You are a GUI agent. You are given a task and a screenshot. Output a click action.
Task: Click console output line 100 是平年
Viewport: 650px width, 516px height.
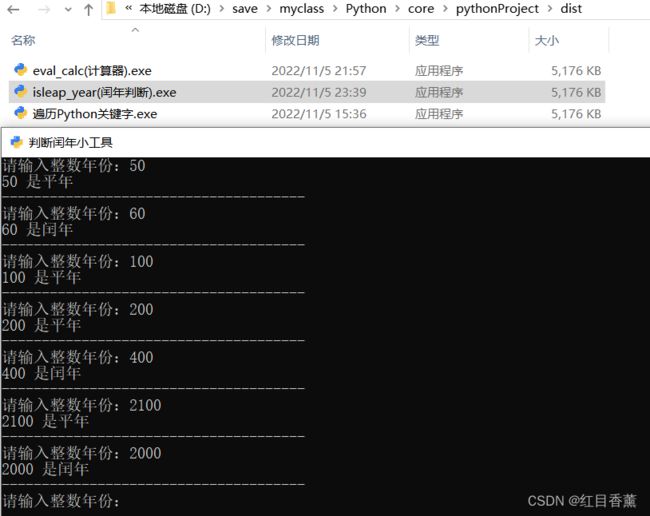[41, 277]
